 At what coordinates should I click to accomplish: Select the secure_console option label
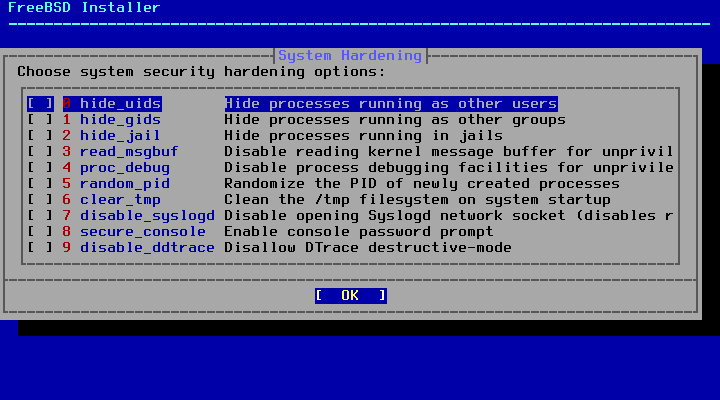coord(143,231)
